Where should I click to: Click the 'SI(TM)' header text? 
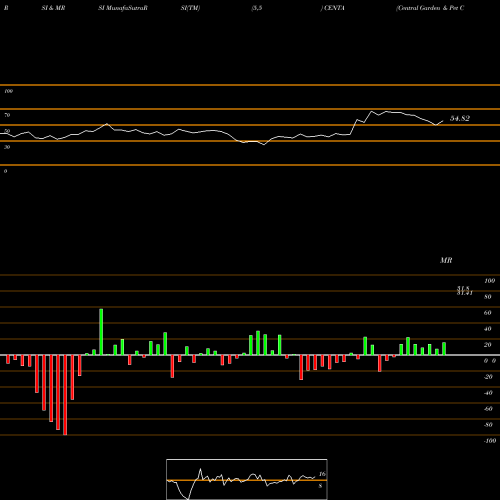(190, 8)
